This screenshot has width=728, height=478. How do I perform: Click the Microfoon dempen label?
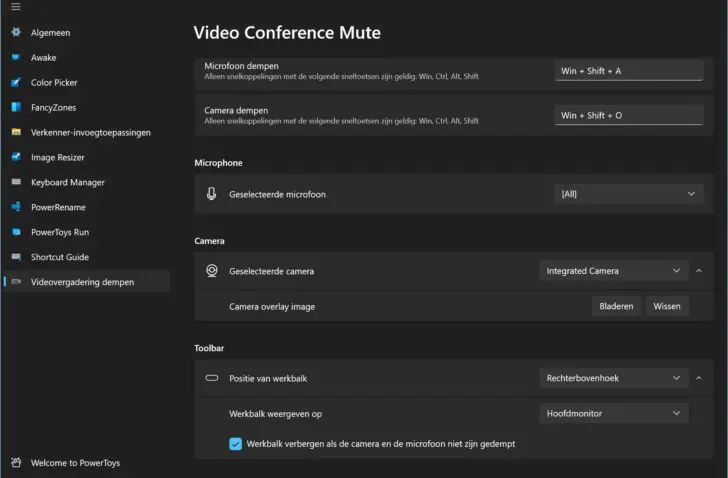pos(241,66)
